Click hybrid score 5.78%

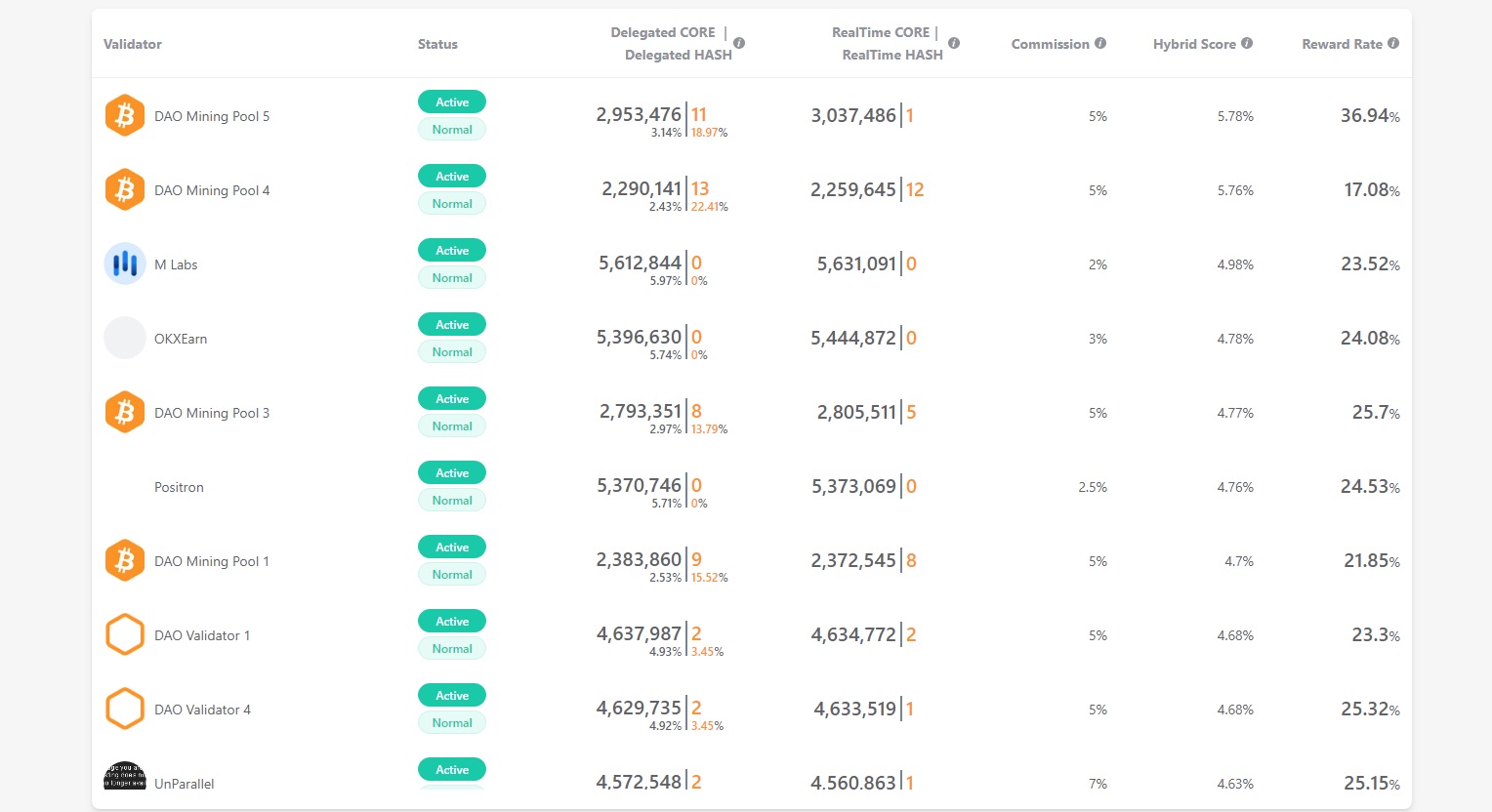coord(1235,116)
